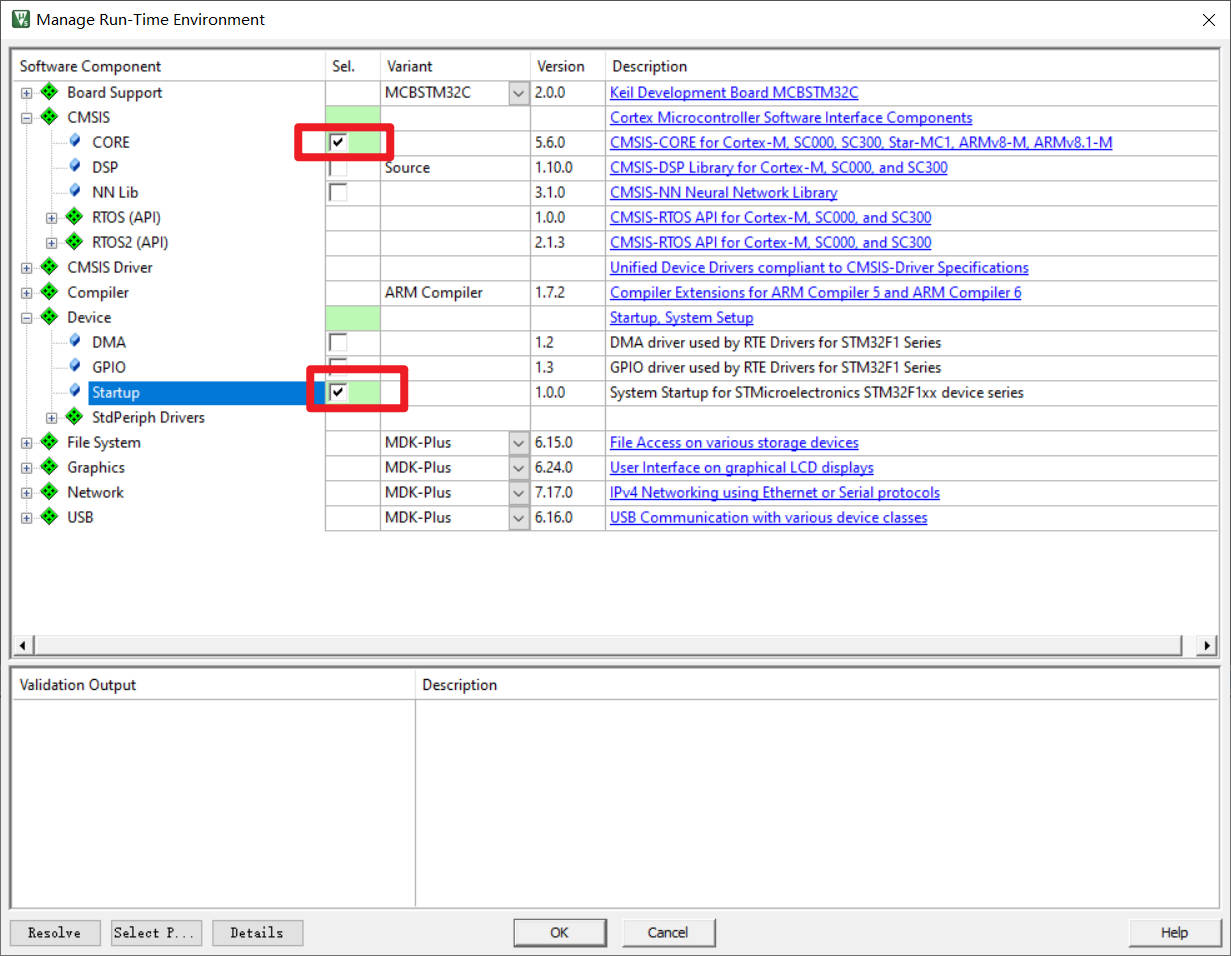This screenshot has width=1231, height=956.
Task: Click the Device green diamond icon
Action: pyautogui.click(x=49, y=317)
